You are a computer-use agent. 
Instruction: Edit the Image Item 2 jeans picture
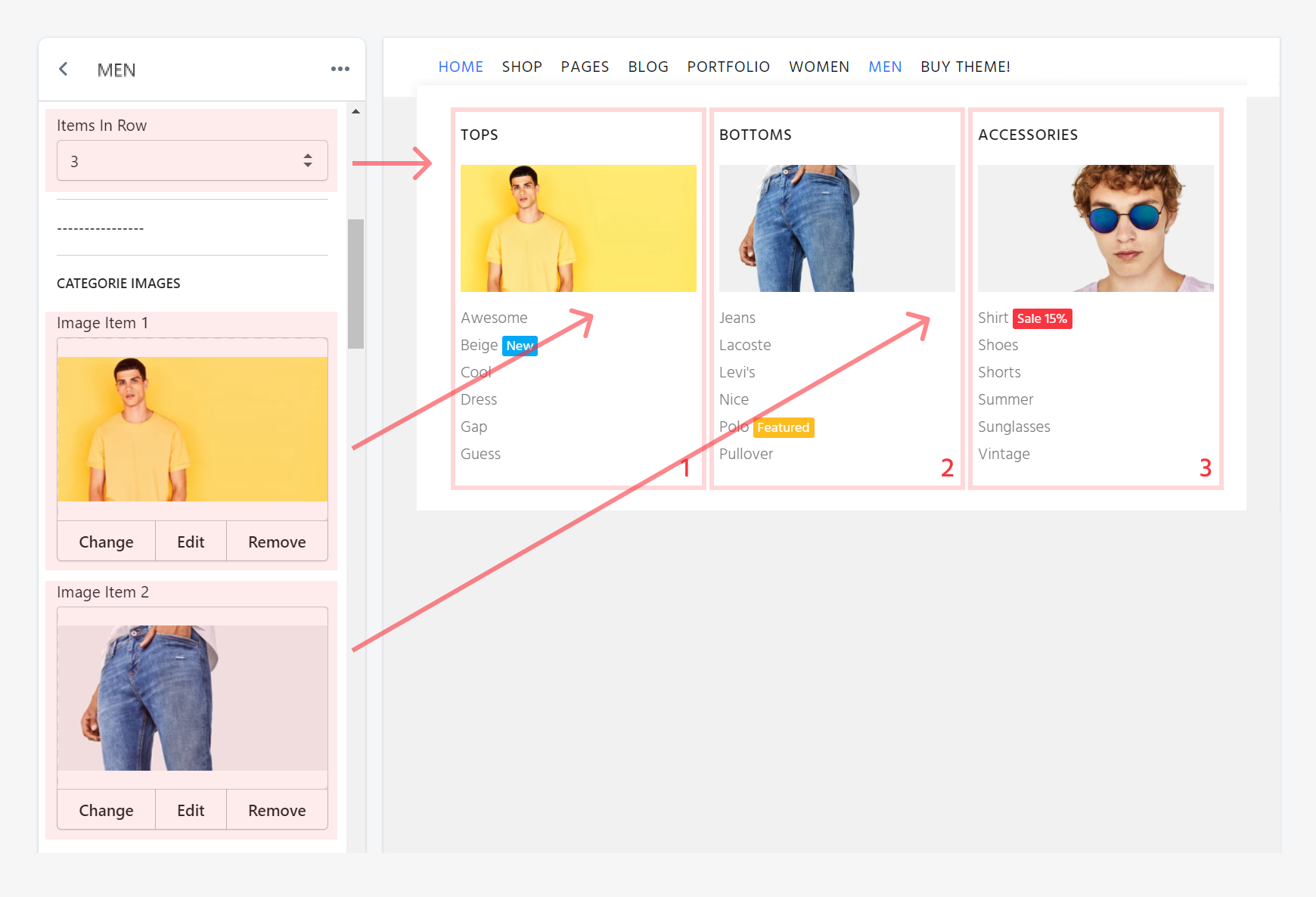(x=191, y=810)
